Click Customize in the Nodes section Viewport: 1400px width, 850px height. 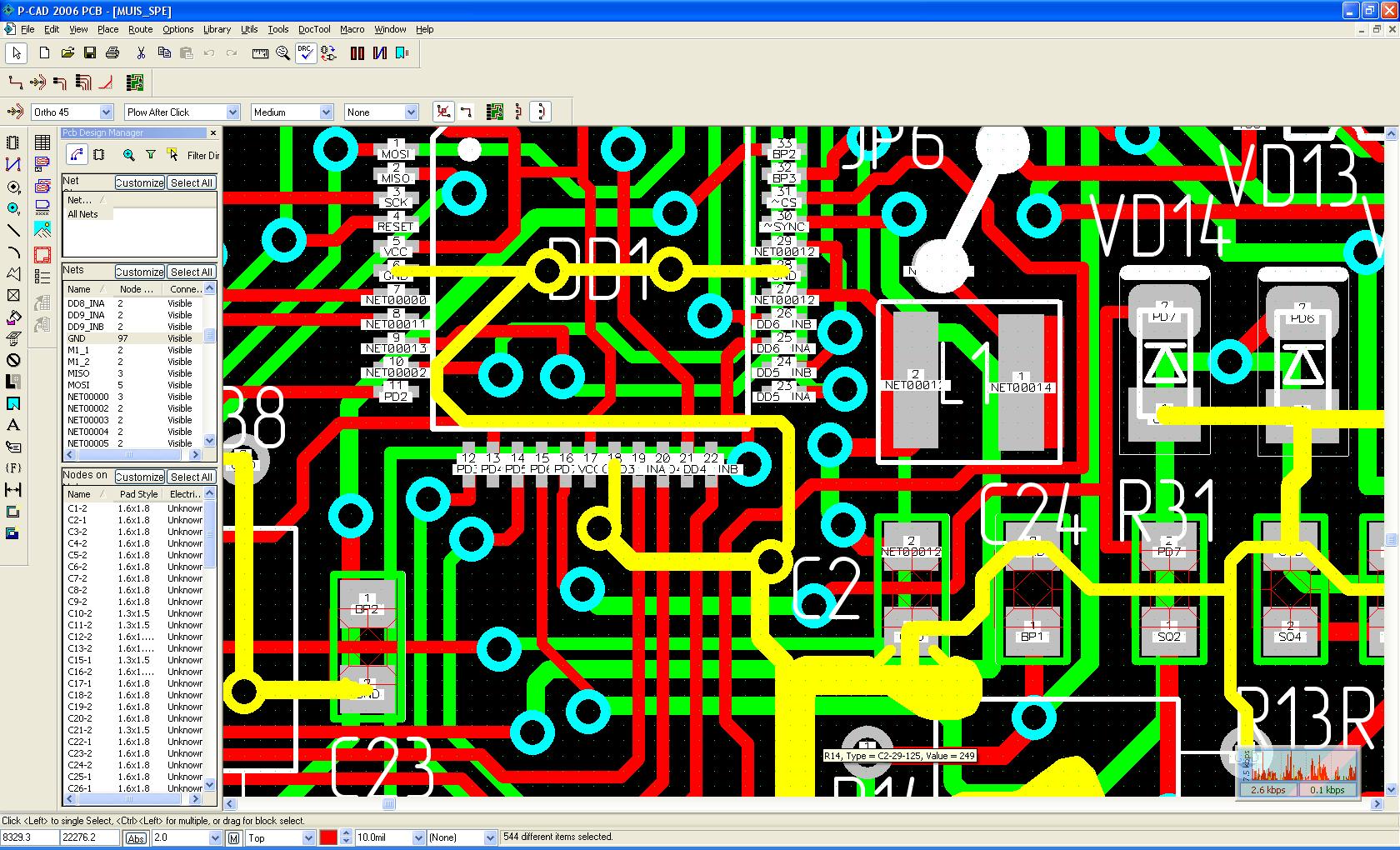139,477
